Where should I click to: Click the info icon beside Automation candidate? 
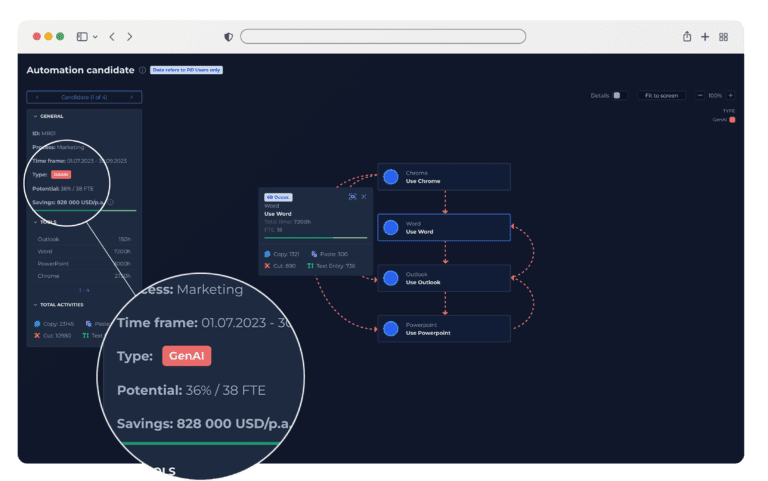[142, 70]
